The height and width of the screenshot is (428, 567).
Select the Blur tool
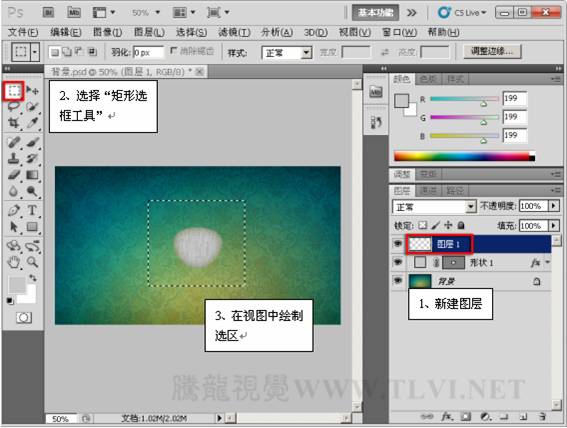(14, 191)
